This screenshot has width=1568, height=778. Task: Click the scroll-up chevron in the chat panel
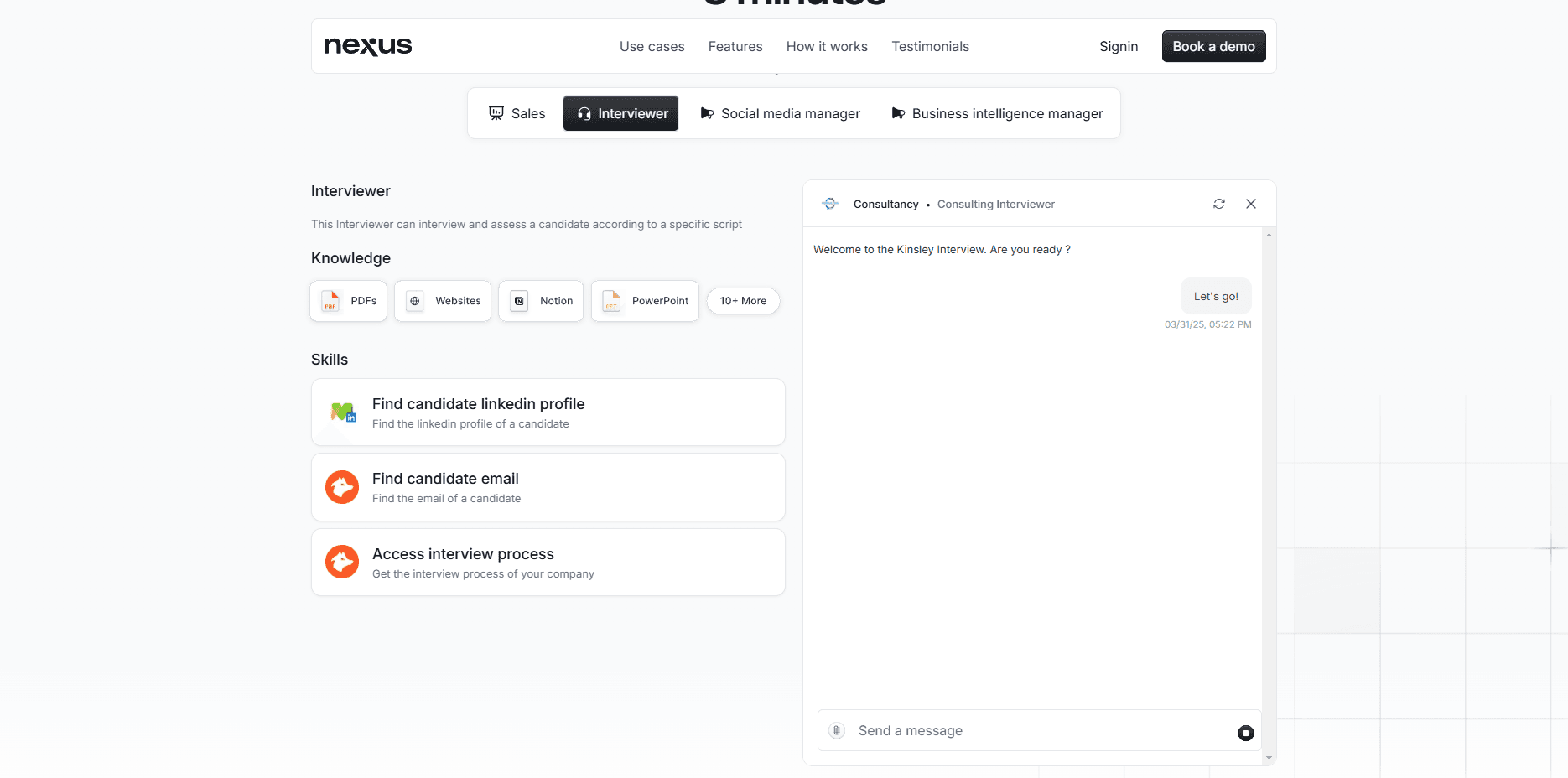click(1269, 234)
